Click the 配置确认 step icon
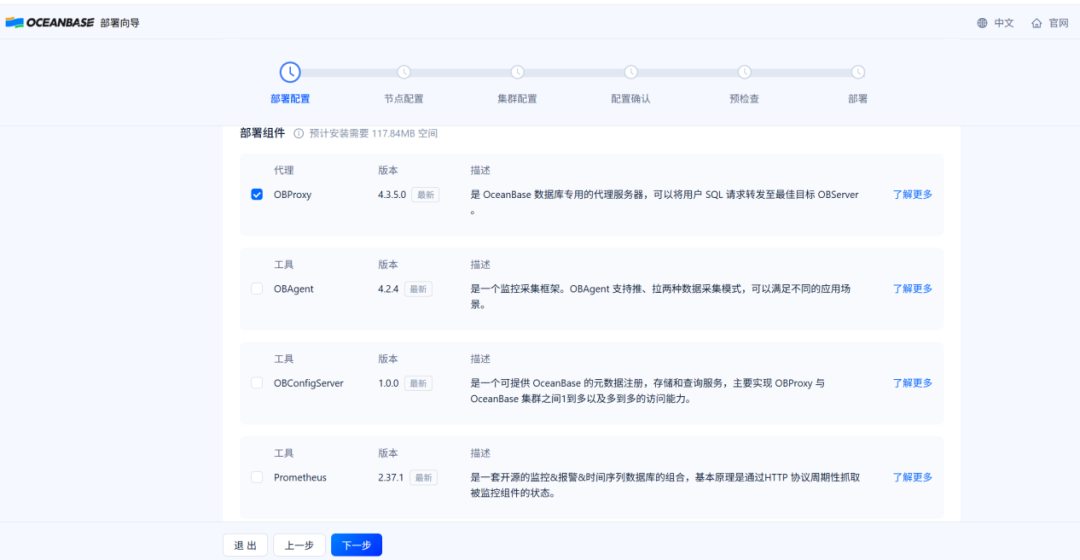The width and height of the screenshot is (1080, 560). tap(631, 72)
